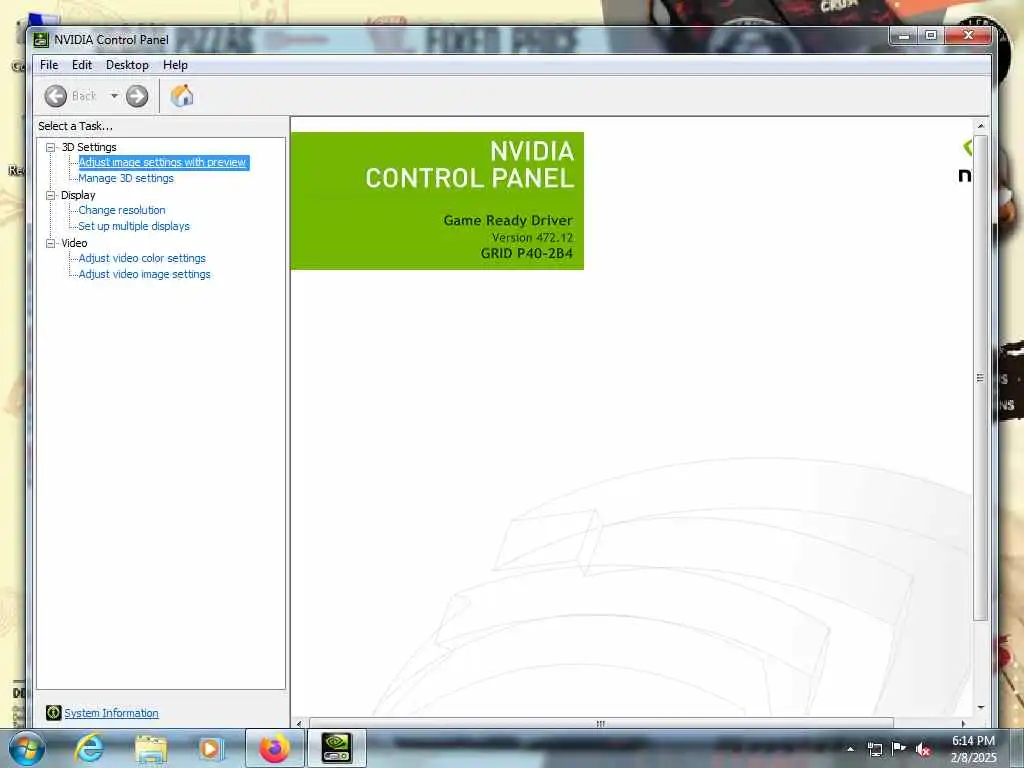Open the Desktop menu
Image resolution: width=1024 pixels, height=768 pixels.
(x=127, y=65)
